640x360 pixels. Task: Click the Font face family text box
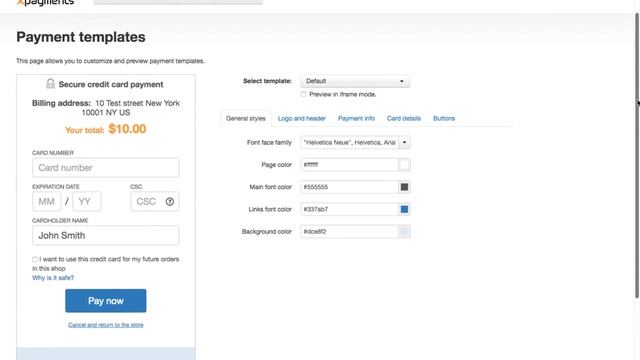tap(349, 142)
